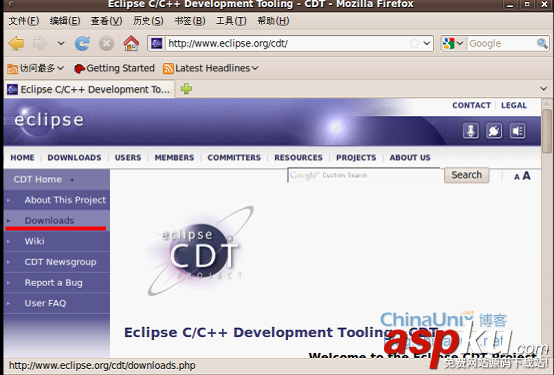
Task: Expand the CDT Home sidebar header
Action: click(x=57, y=179)
